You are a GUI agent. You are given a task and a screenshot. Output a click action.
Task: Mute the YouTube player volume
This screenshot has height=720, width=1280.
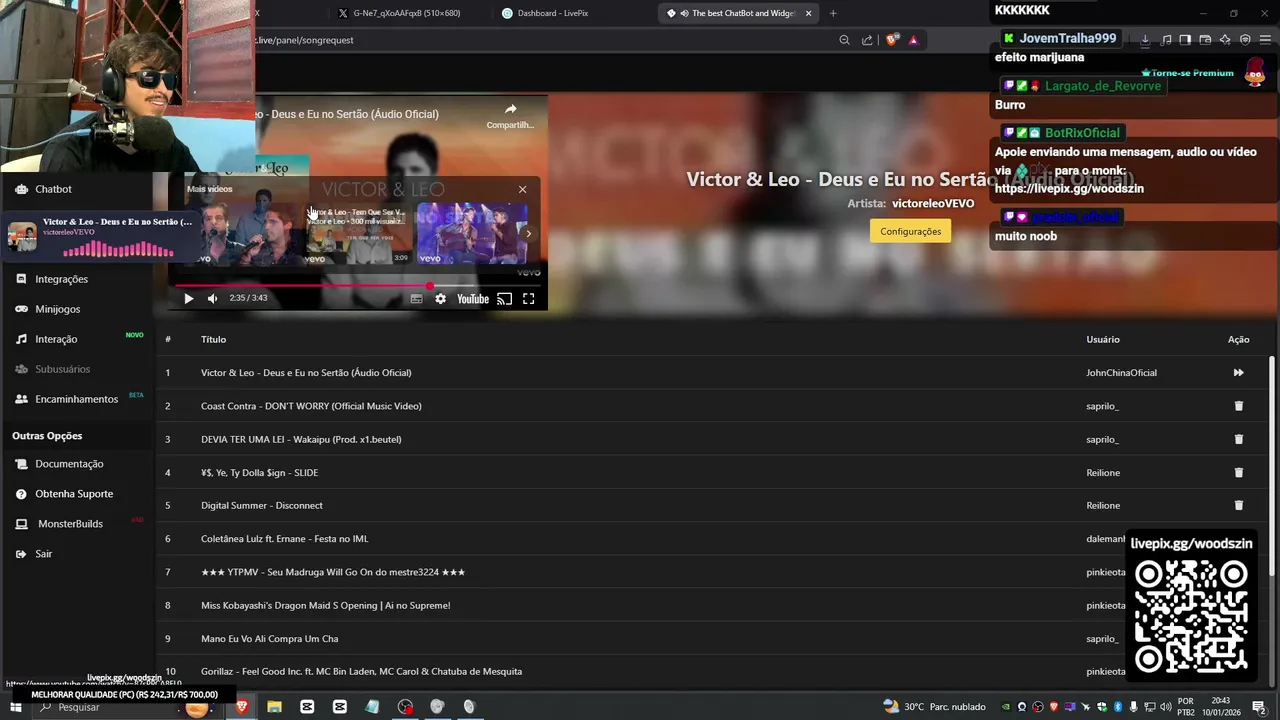click(212, 298)
